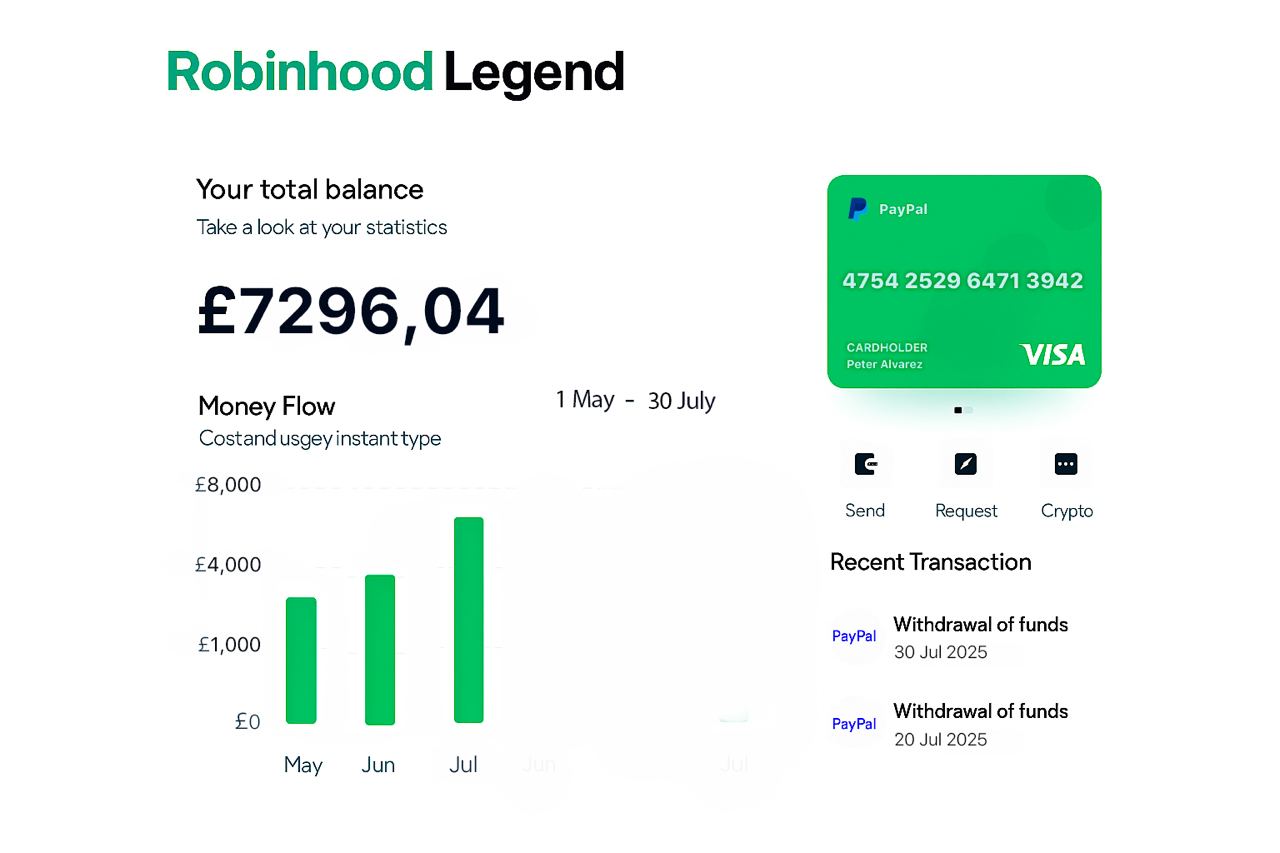Image resolution: width=1280 pixels, height=853 pixels.
Task: Click the Send wallet icon
Action: (865, 464)
